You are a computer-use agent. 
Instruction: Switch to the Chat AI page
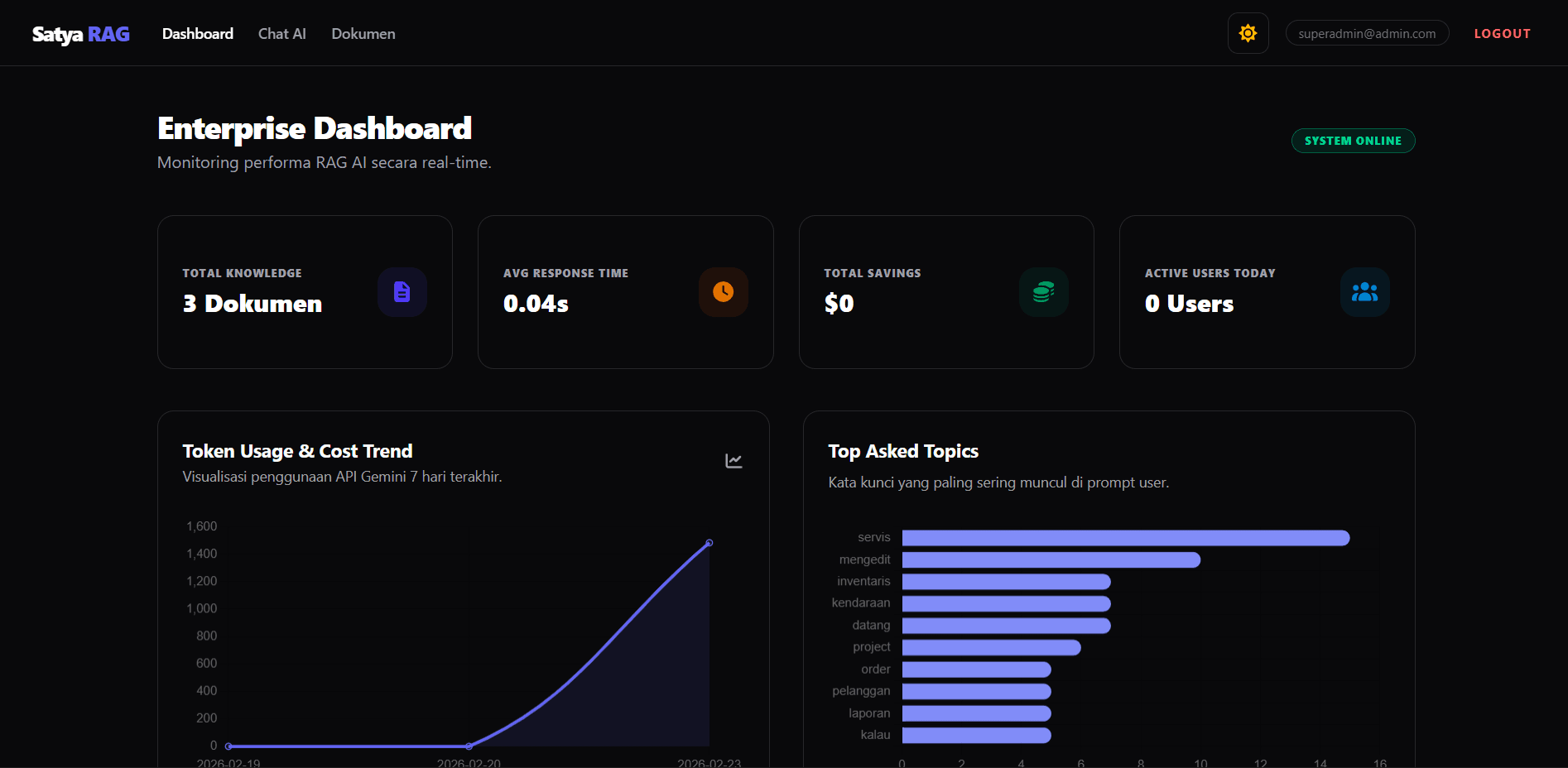tap(281, 34)
